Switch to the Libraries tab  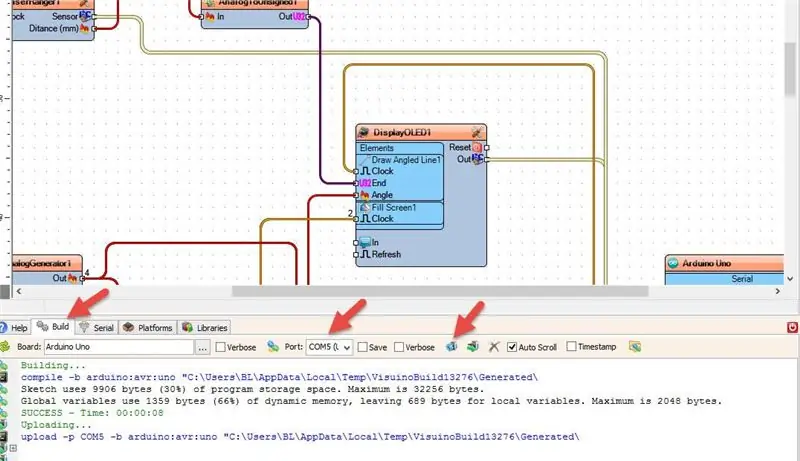coord(205,328)
